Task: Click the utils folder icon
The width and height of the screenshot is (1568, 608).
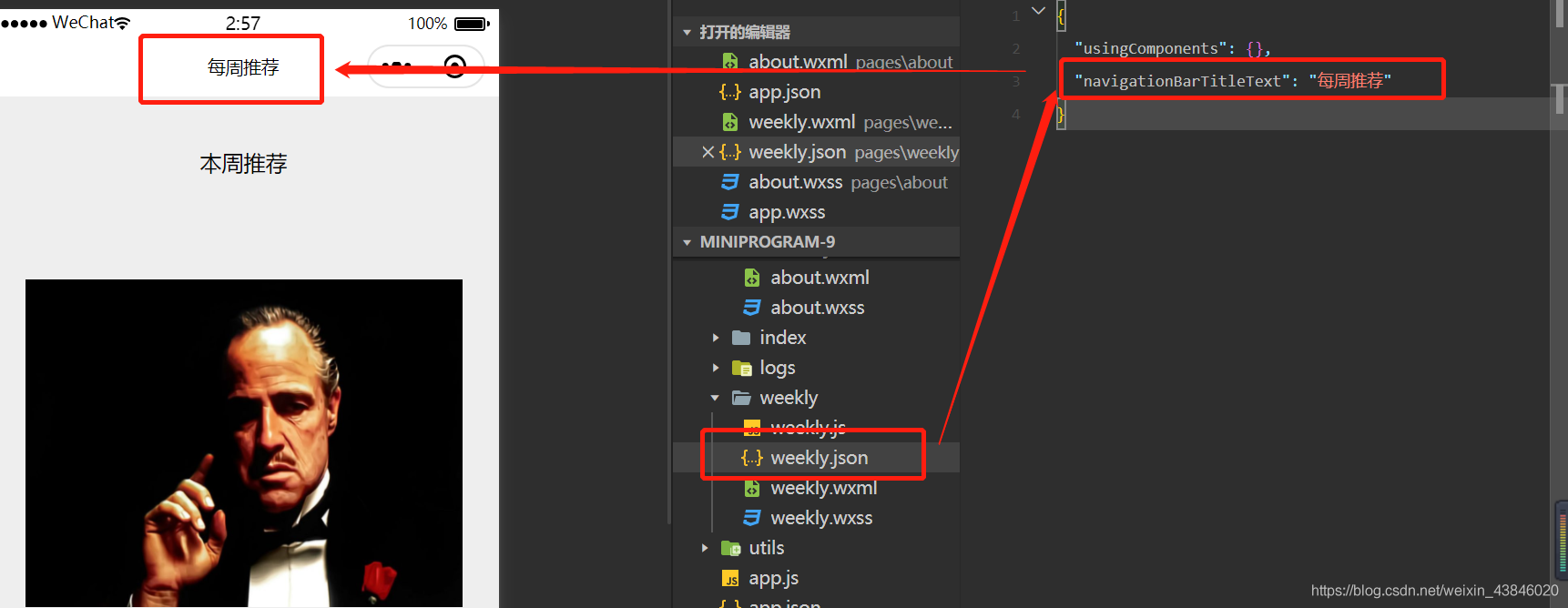Action: [730, 548]
